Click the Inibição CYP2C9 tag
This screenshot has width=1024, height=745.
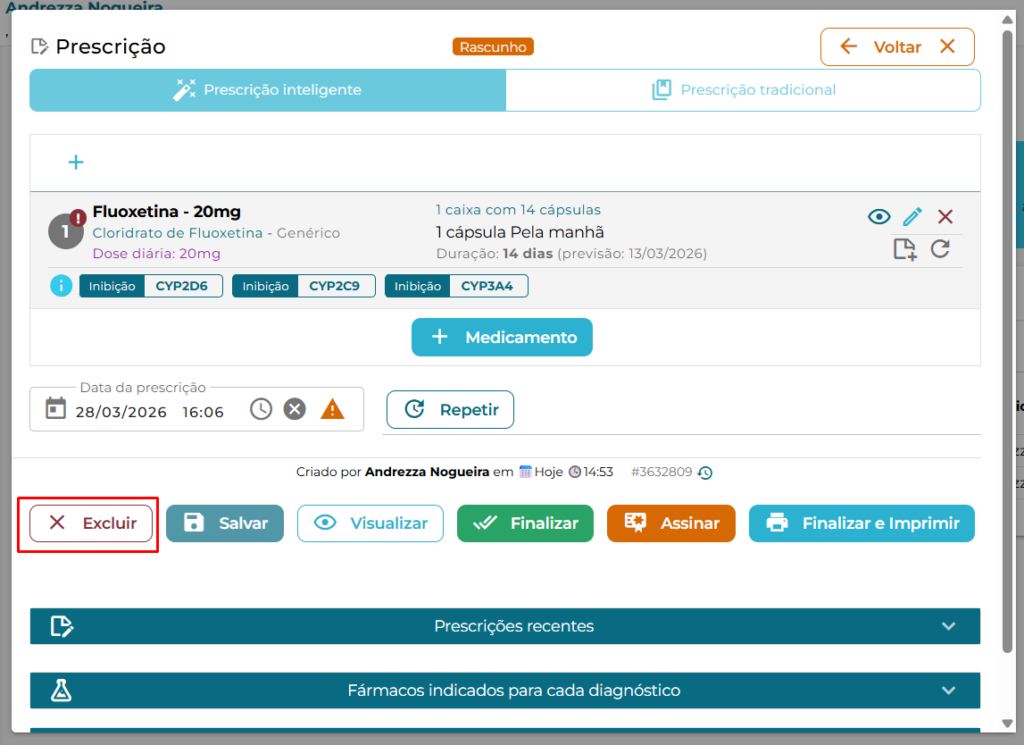pyautogui.click(x=304, y=286)
